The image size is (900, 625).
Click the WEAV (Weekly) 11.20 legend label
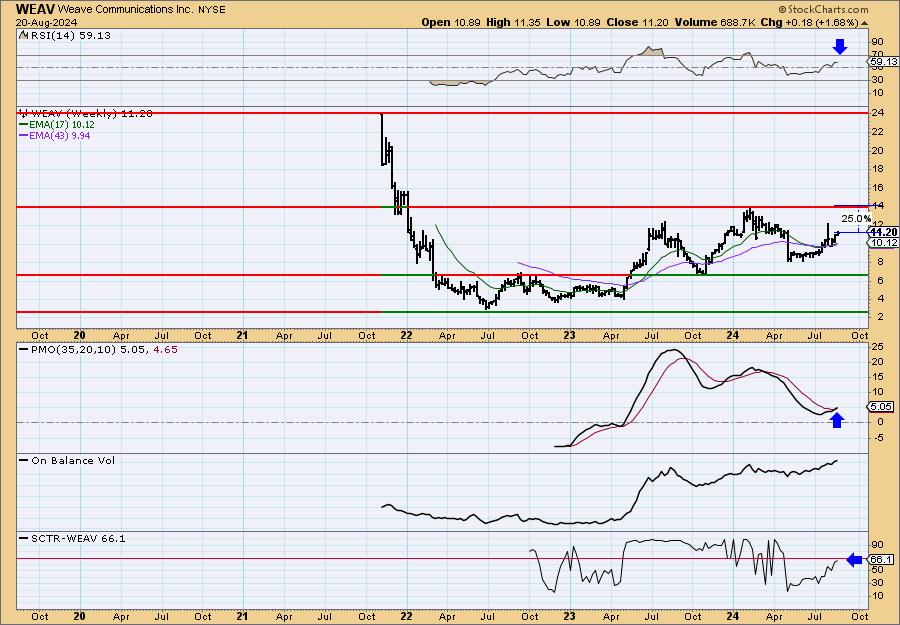click(x=92, y=114)
